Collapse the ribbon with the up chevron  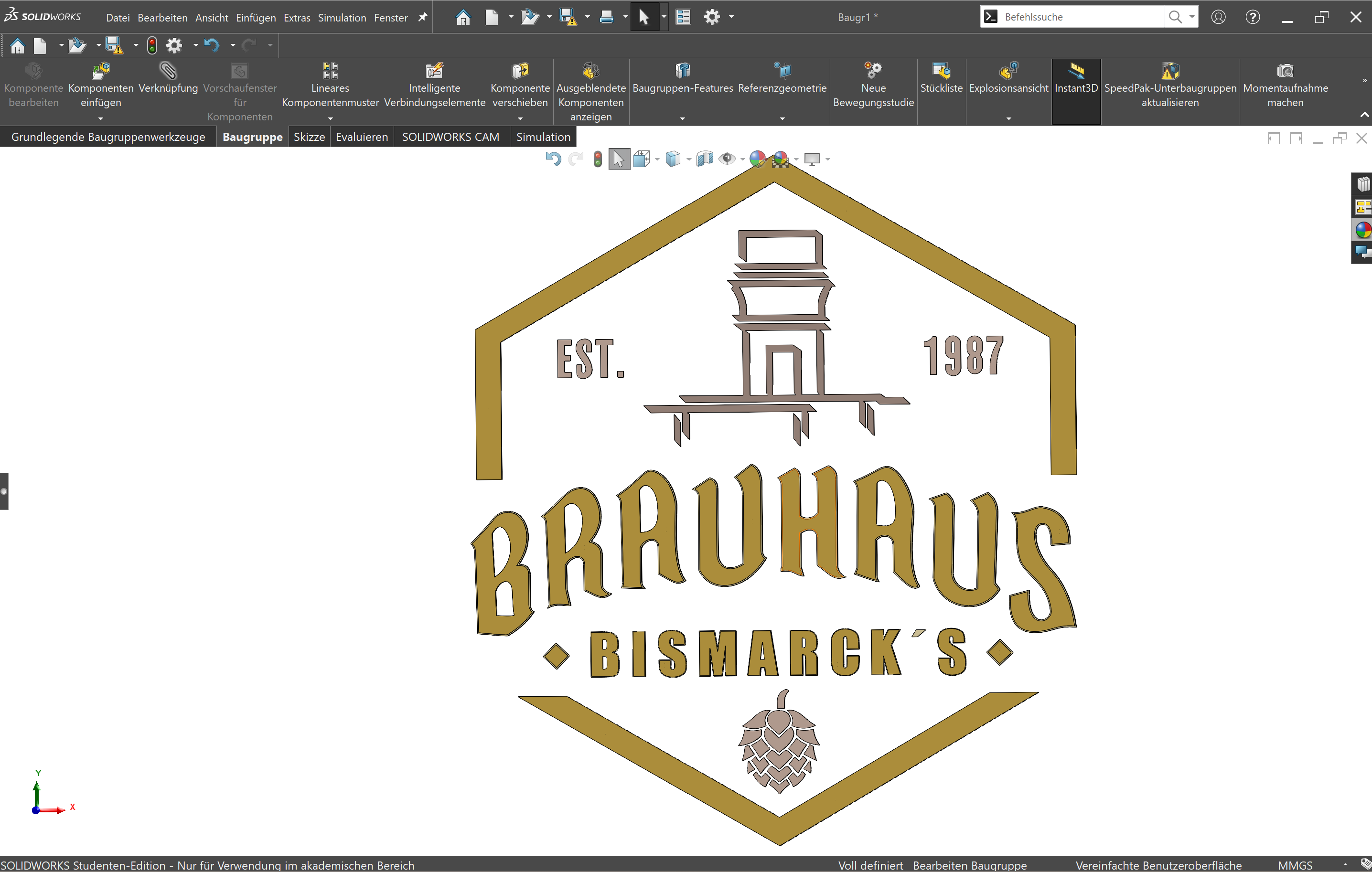coord(1364,115)
